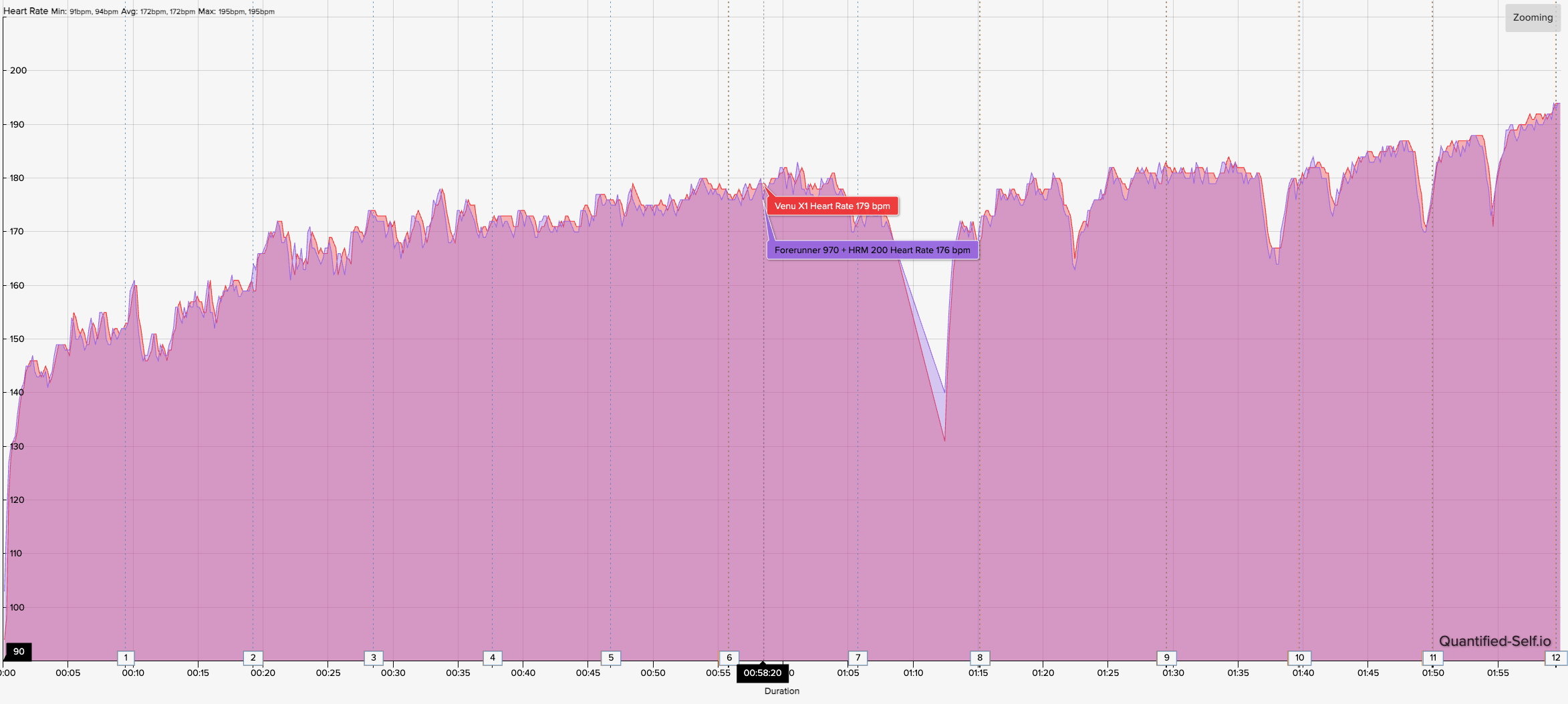The height and width of the screenshot is (704, 1568).
Task: Click lap marker 11 label
Action: coord(1433,657)
